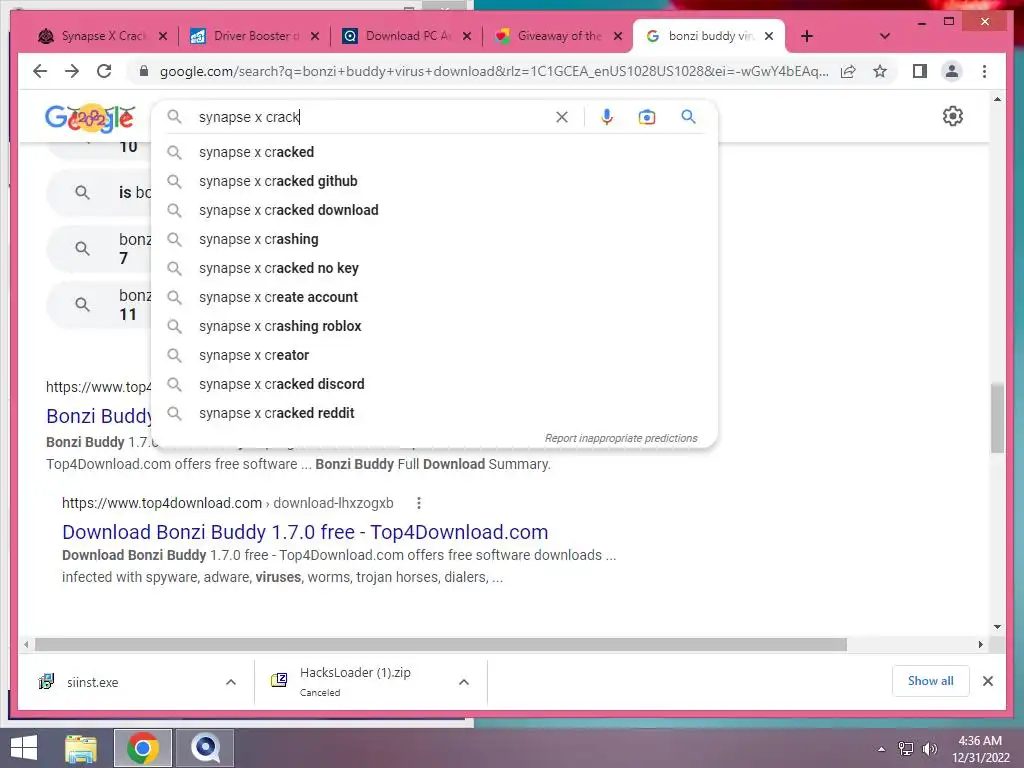
Task: Open the Chrome three-dot menu
Action: (984, 71)
